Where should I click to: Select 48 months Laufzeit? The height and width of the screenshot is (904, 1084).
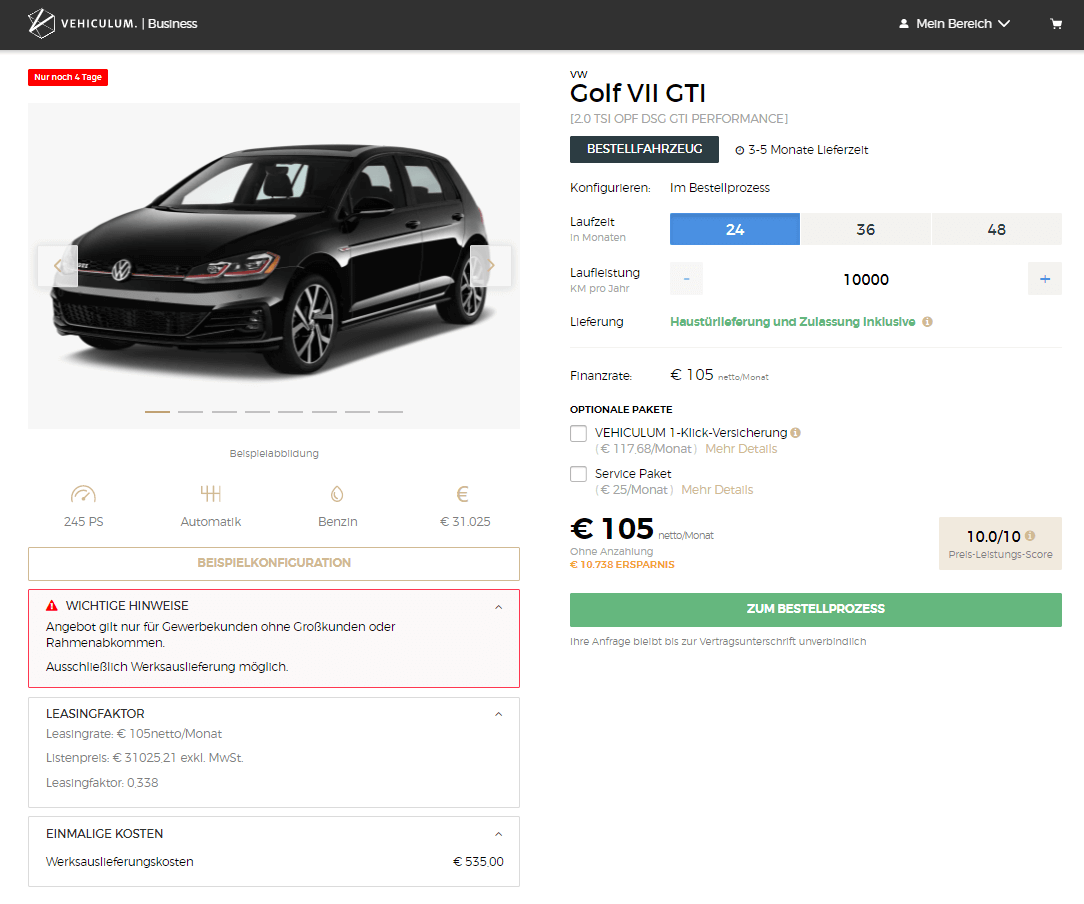[x=996, y=229]
